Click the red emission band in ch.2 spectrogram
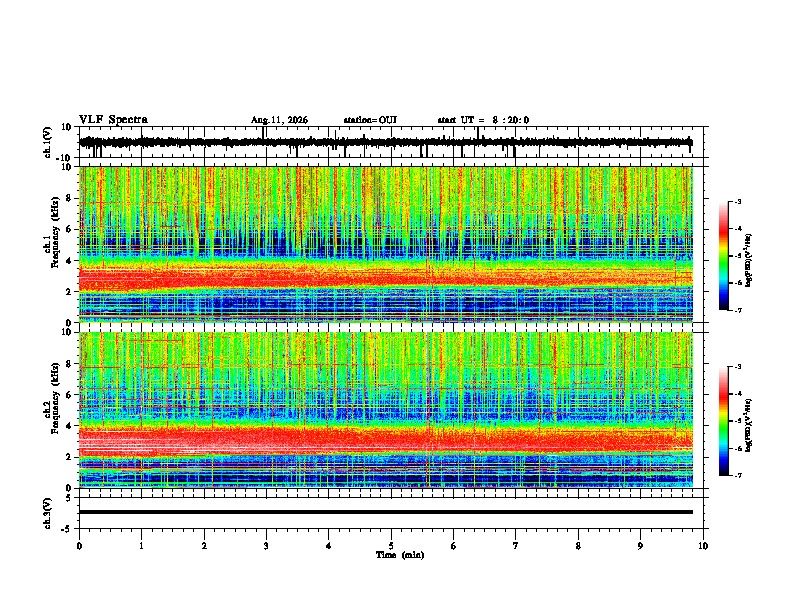The height and width of the screenshot is (612, 792). point(386,440)
